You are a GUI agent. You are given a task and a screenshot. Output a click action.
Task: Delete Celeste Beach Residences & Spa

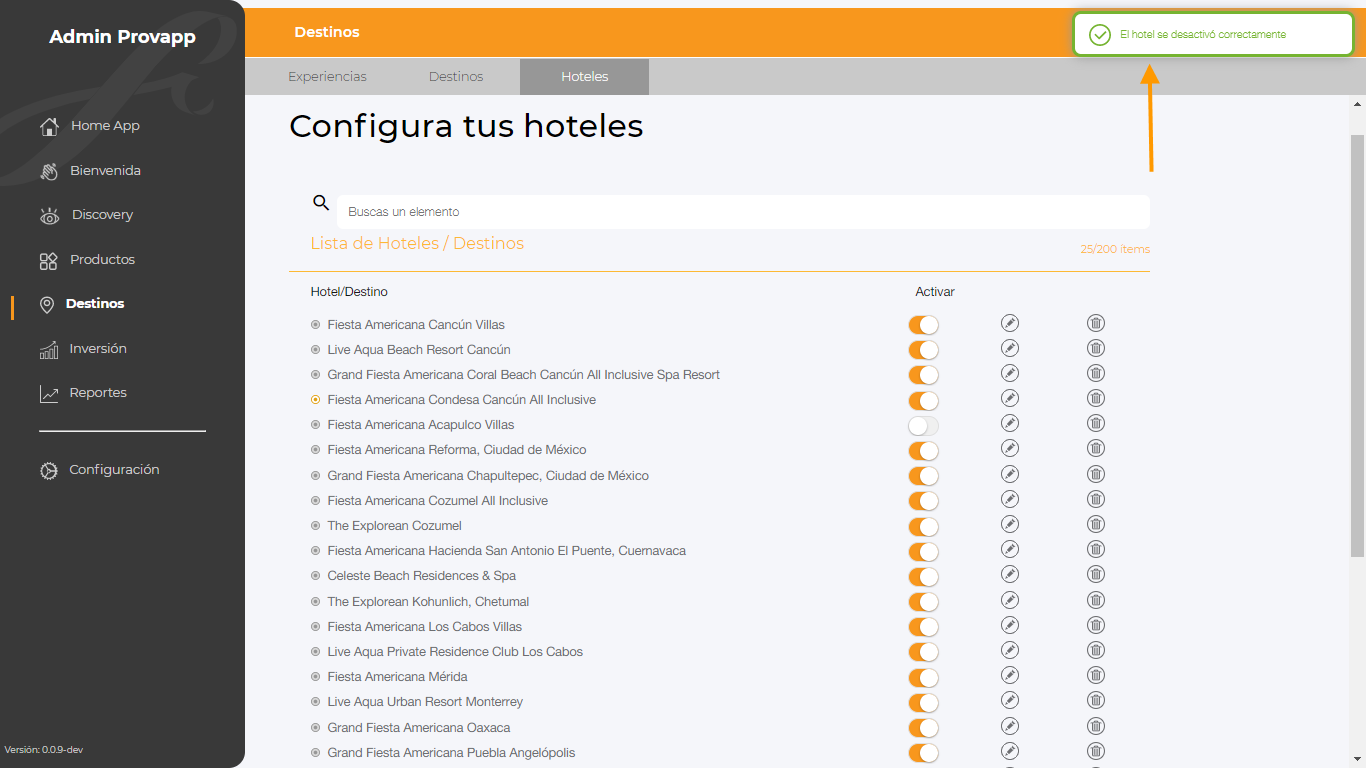1096,574
